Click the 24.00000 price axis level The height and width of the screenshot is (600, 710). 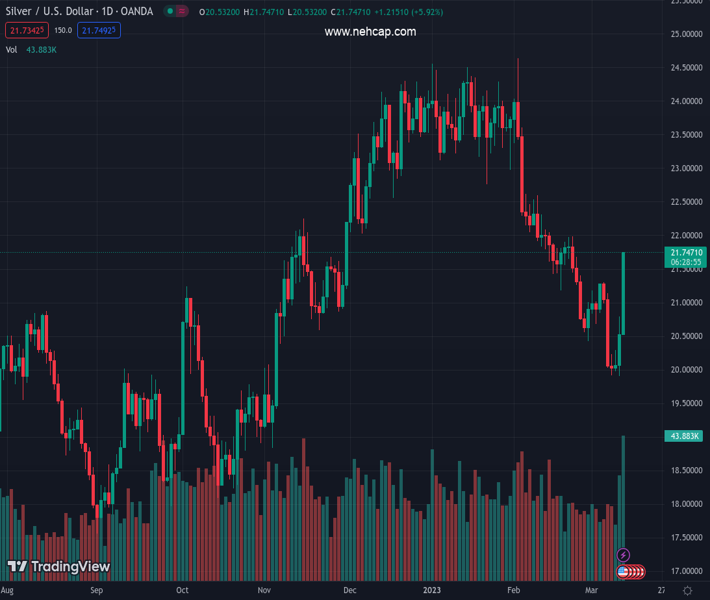[x=686, y=101]
